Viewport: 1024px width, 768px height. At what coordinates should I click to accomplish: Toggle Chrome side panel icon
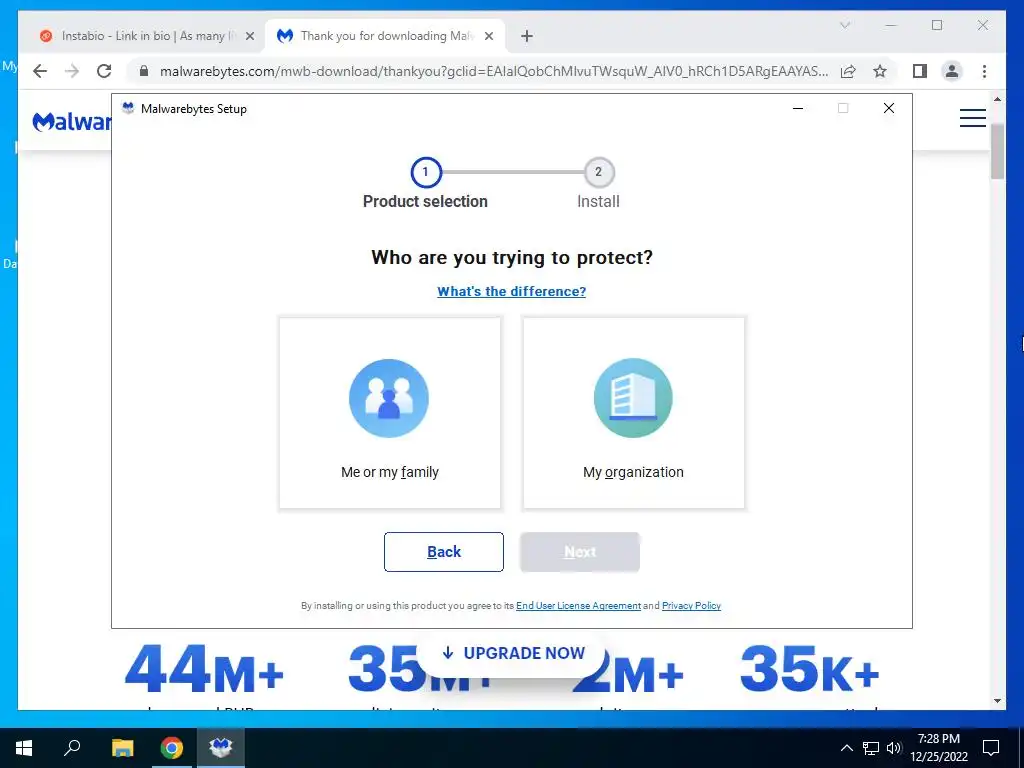920,71
